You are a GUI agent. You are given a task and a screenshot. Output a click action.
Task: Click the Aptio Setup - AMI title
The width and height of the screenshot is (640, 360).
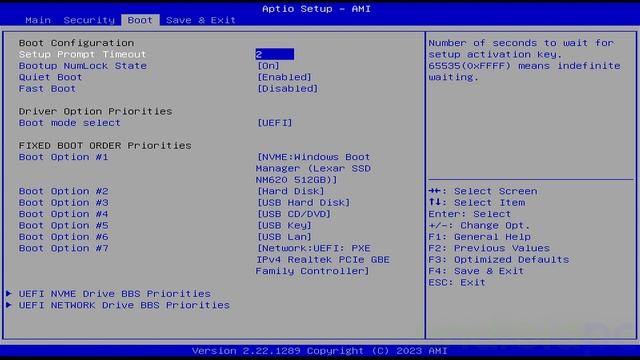click(x=316, y=9)
